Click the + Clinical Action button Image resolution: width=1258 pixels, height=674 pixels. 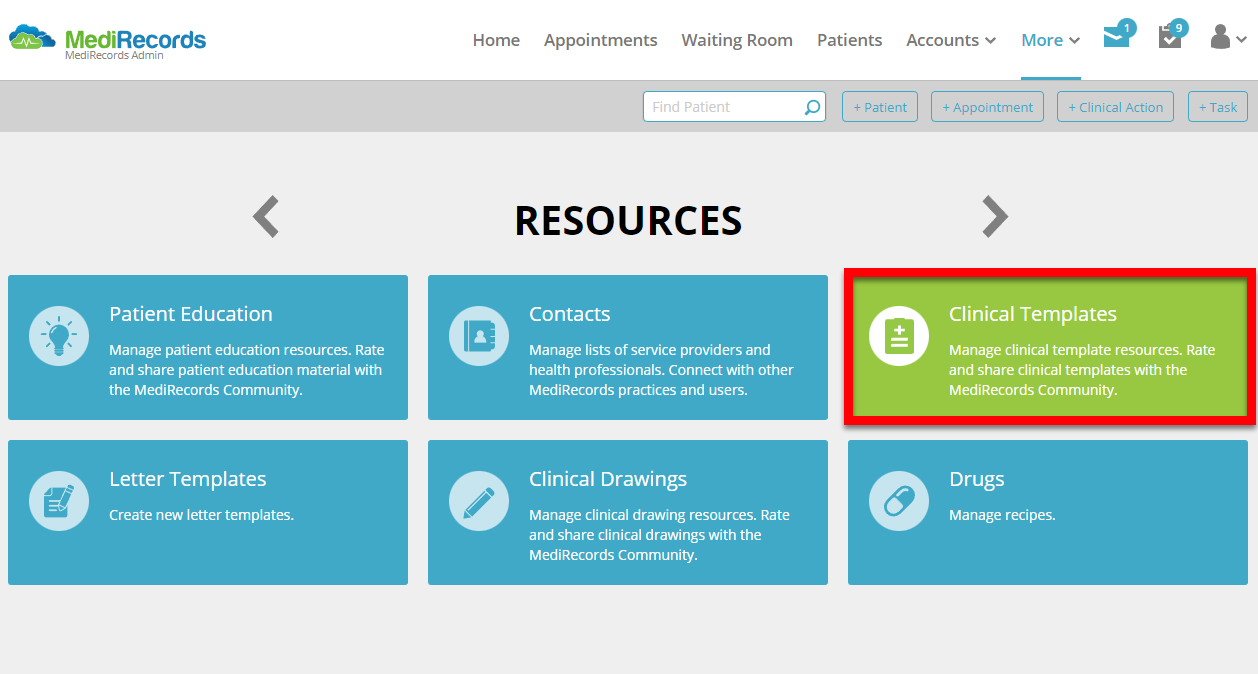click(1115, 107)
